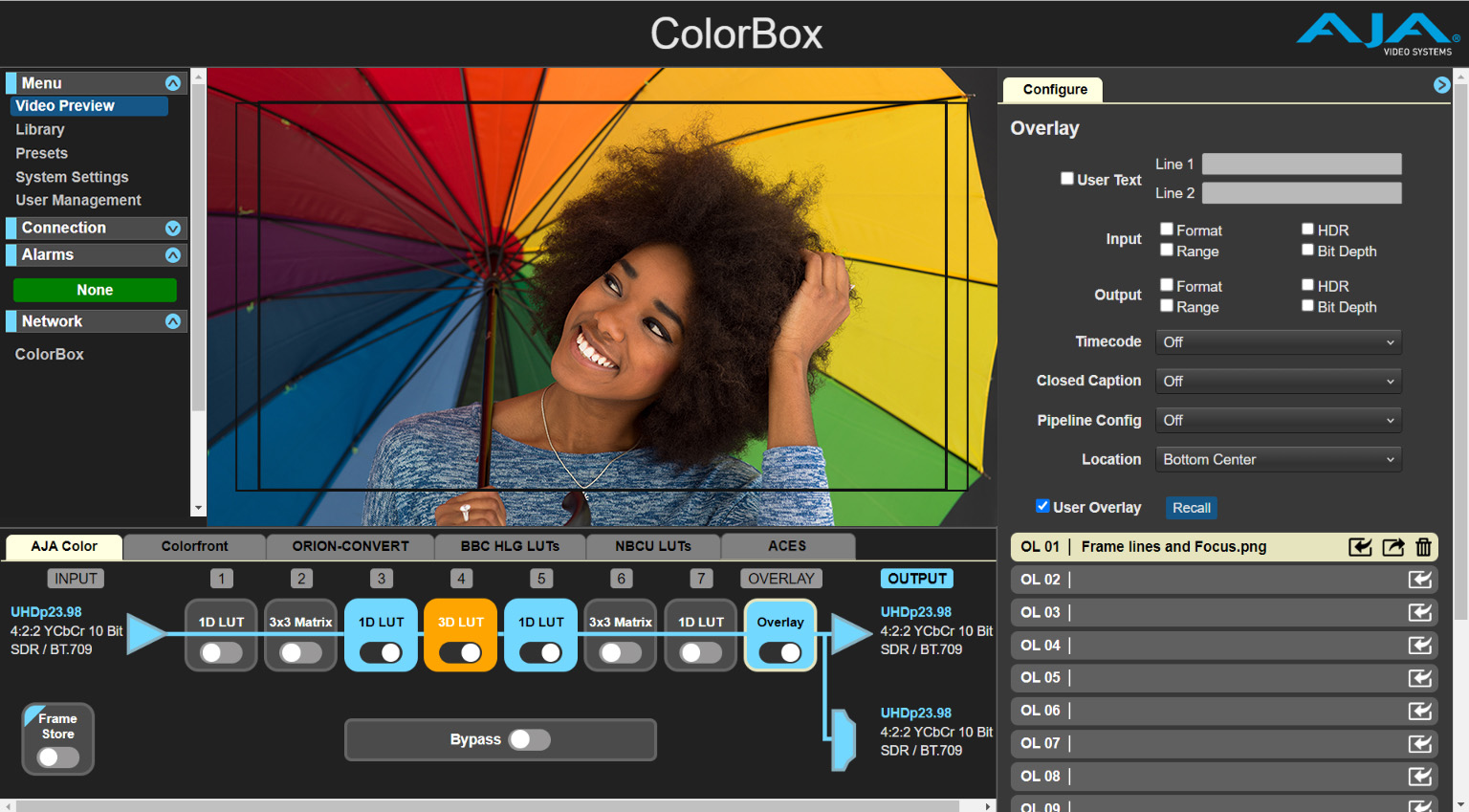Switch to the BBC HLG LUTs tab
Viewport: 1469px width, 812px height.
510,546
